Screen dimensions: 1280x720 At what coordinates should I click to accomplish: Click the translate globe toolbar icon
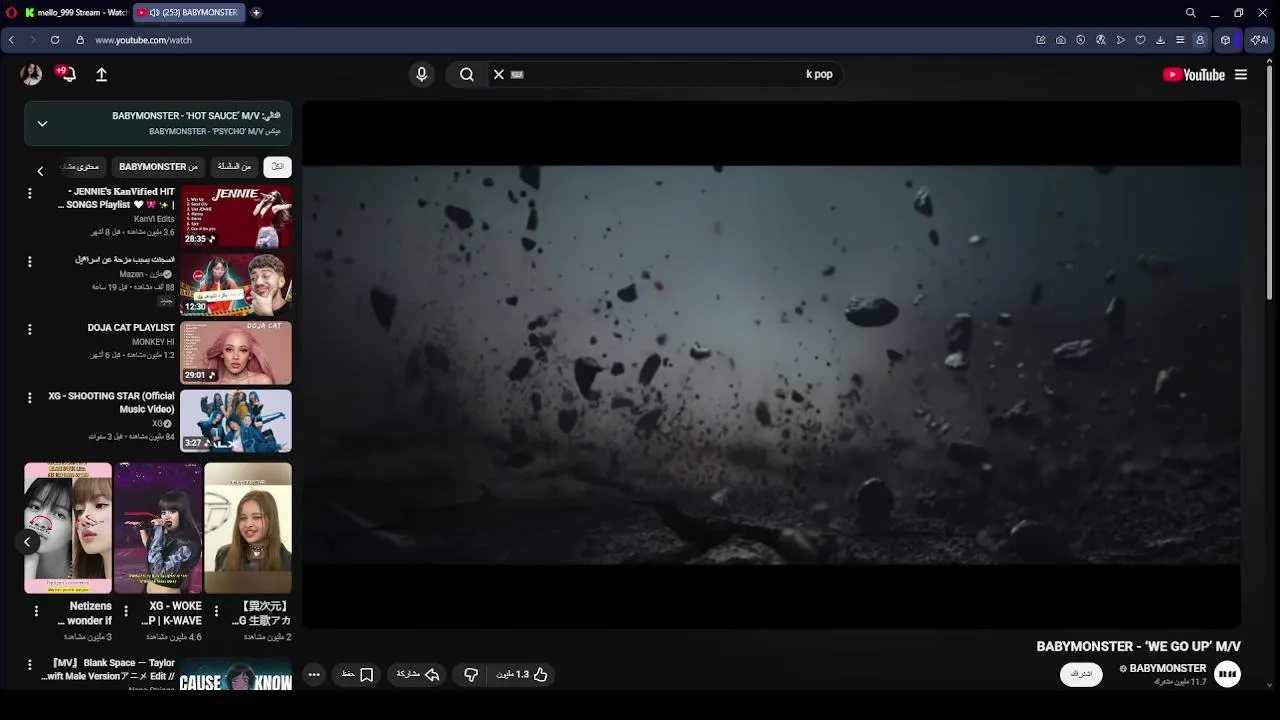tap(1101, 40)
